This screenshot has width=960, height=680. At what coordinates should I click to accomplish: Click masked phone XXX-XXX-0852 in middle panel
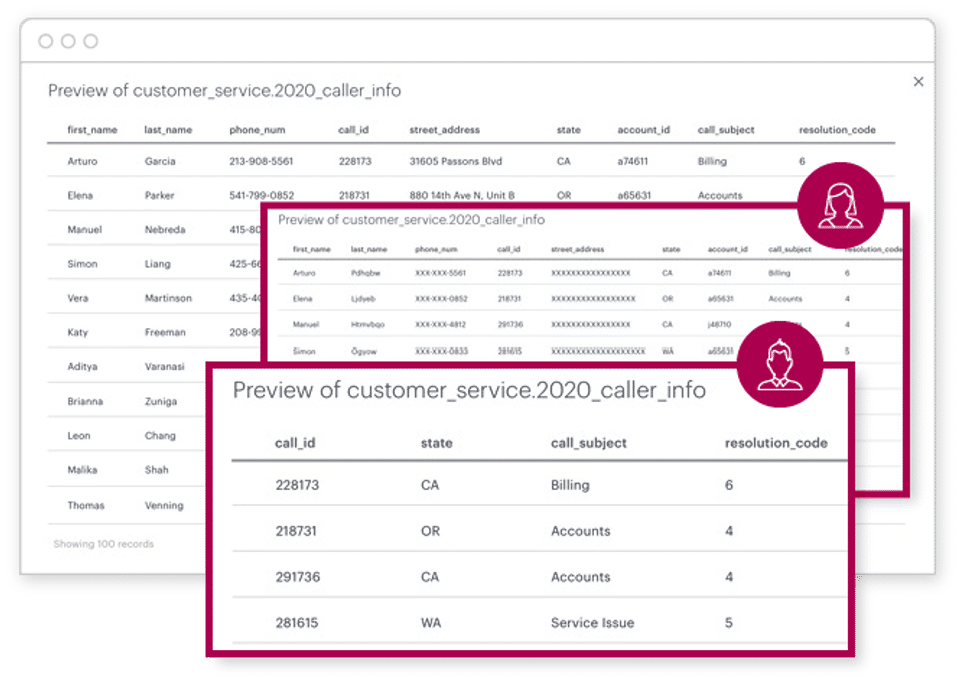(441, 299)
